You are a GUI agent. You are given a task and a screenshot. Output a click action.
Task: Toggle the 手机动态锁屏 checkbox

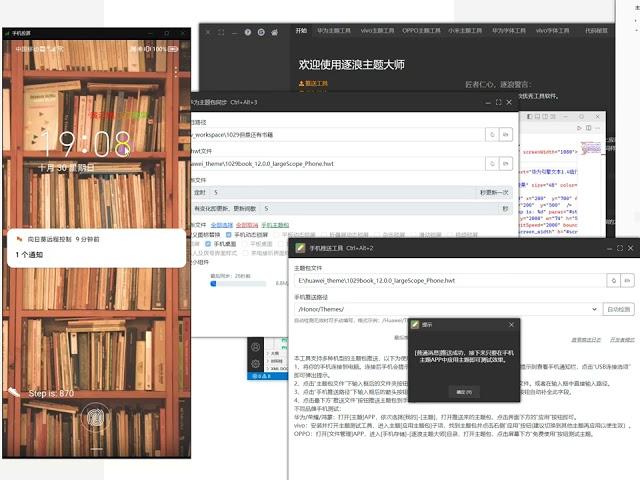click(x=228, y=235)
